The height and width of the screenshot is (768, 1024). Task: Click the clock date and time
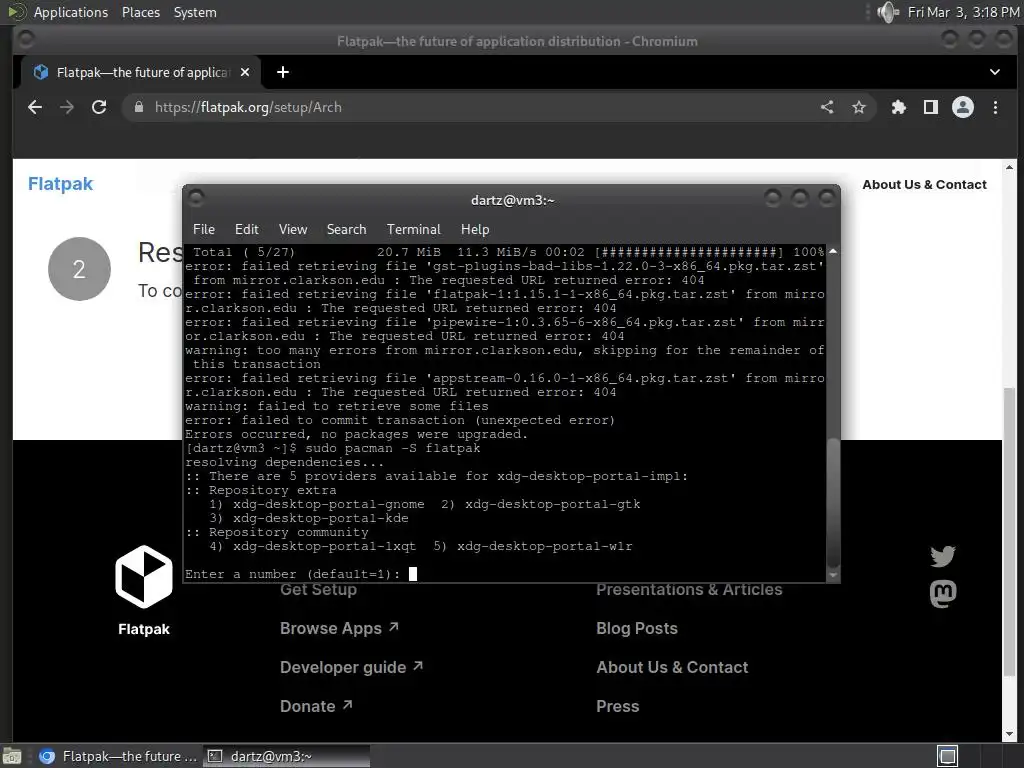pos(963,12)
